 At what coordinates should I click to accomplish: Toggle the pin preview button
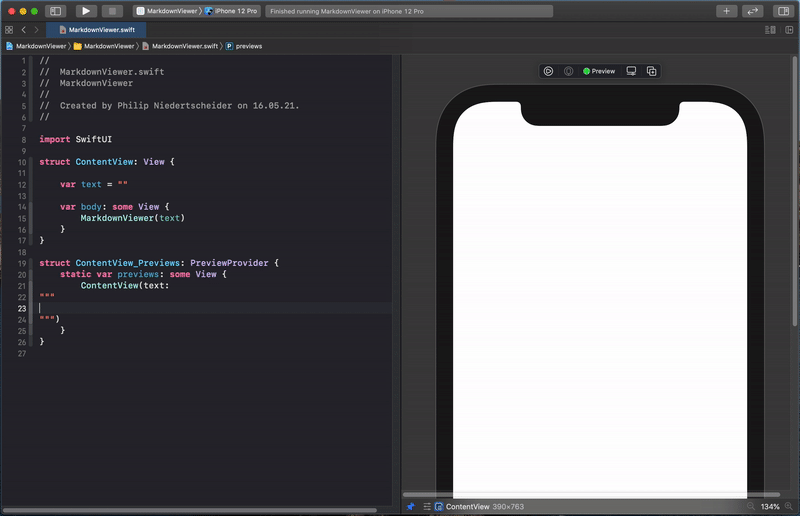[x=410, y=507]
